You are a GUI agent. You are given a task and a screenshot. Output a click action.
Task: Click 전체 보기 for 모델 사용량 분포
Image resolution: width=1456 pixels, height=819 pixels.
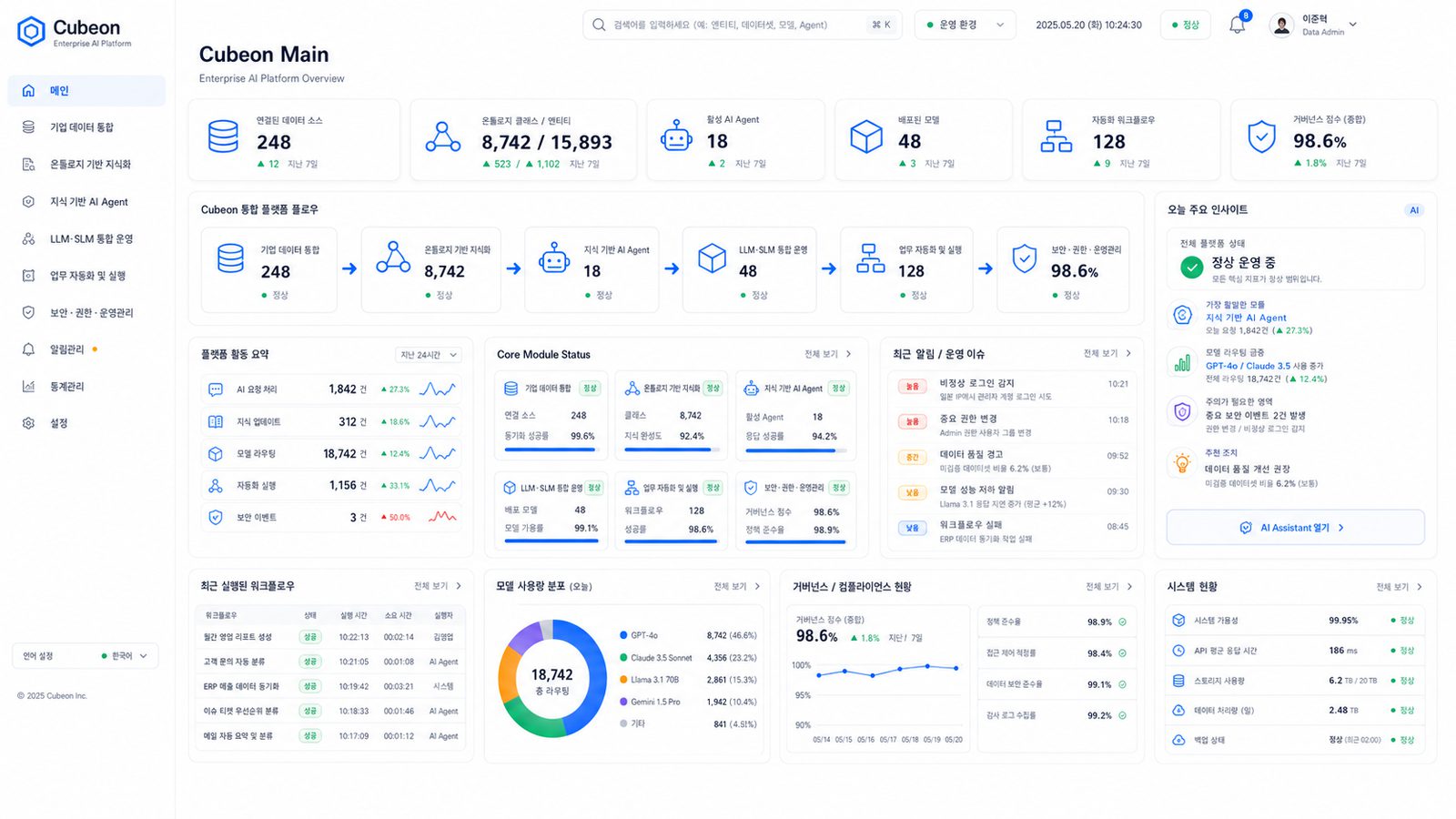point(736,587)
